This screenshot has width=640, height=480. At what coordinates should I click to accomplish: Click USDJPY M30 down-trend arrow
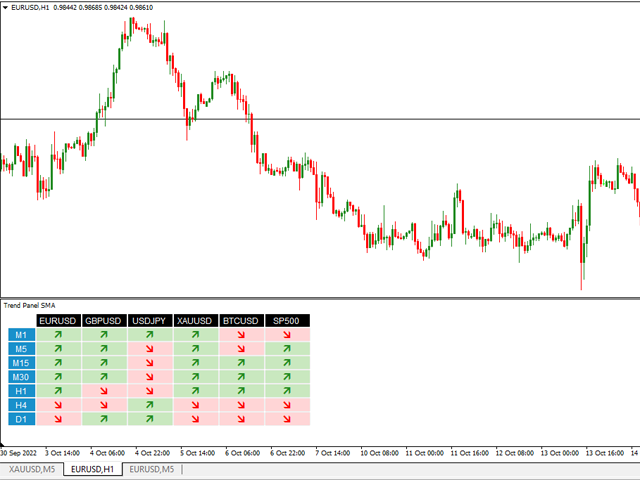tap(150, 377)
